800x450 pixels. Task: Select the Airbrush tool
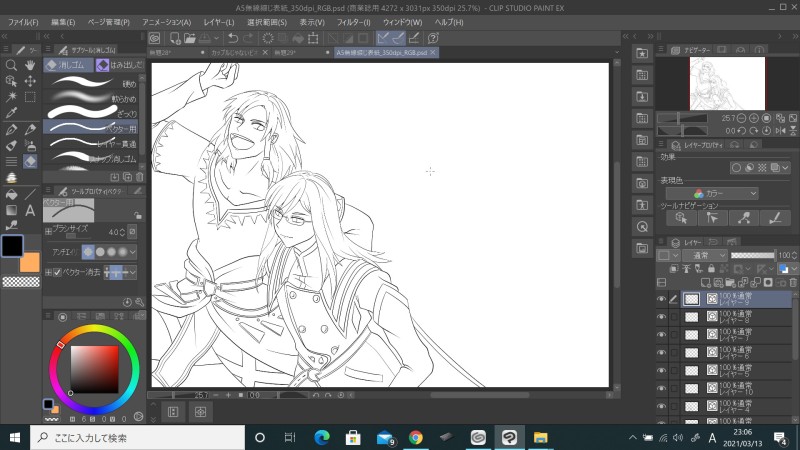coord(30,145)
